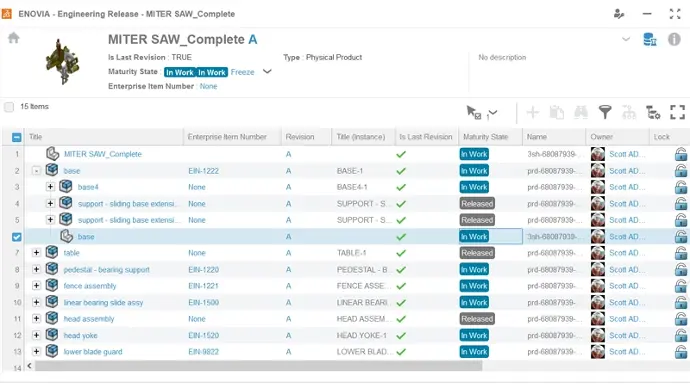Open maturity state dropdown chevron

pyautogui.click(x=267, y=71)
